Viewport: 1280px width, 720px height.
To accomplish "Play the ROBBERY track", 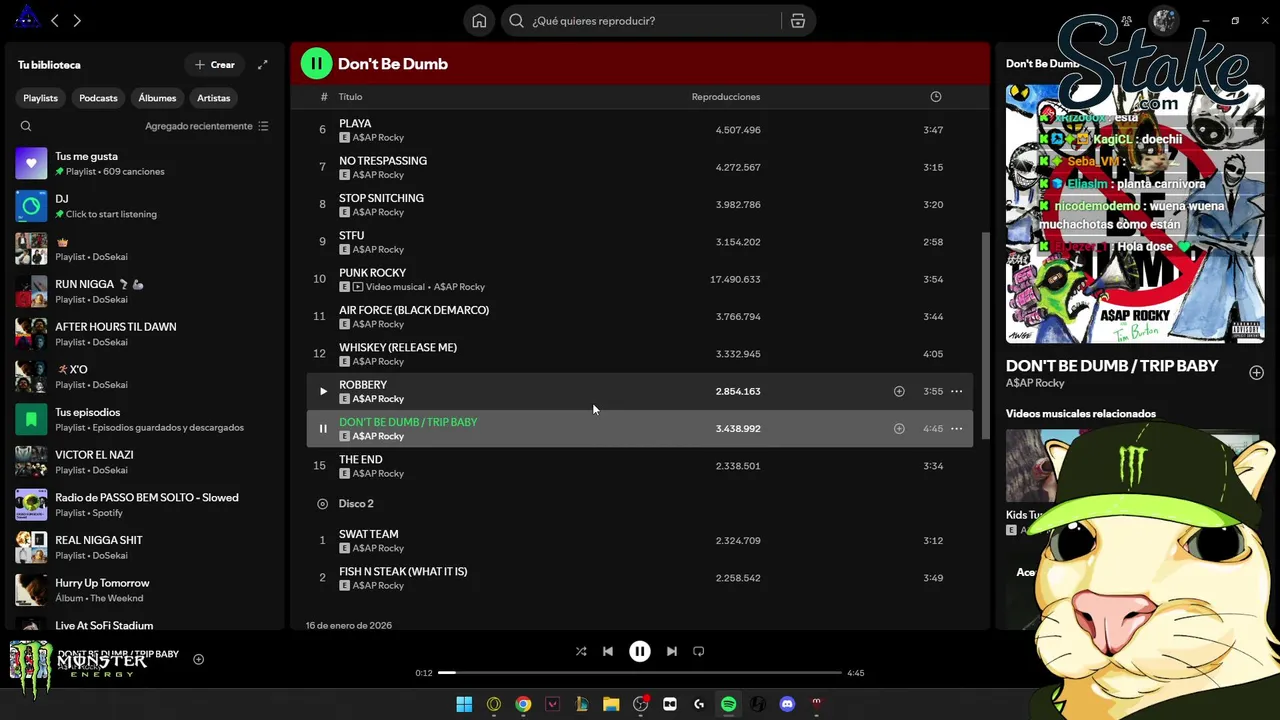I will (x=323, y=391).
